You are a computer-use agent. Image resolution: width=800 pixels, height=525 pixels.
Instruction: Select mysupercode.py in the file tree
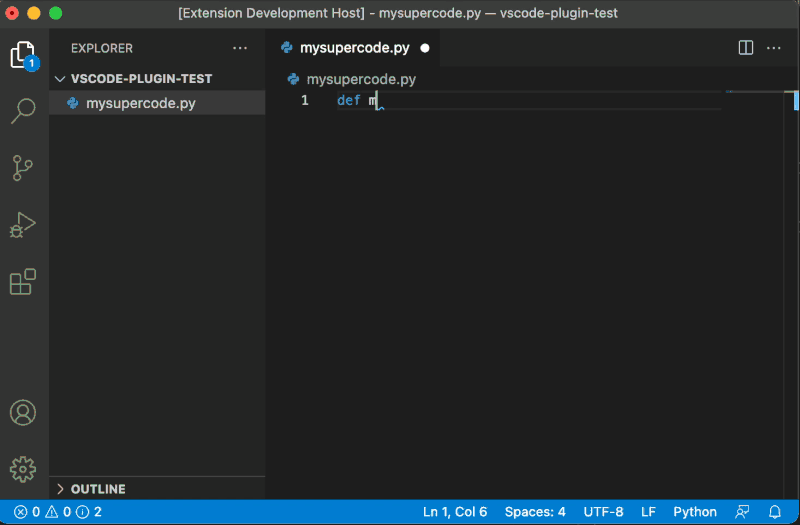(157, 103)
